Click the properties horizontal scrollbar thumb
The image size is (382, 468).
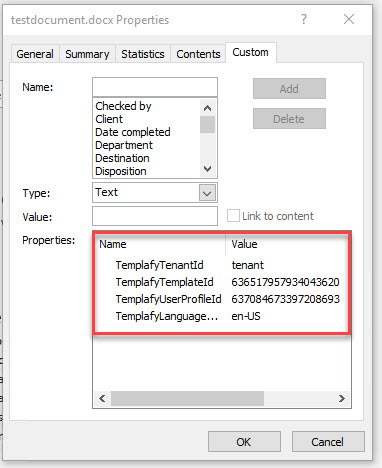(187, 398)
